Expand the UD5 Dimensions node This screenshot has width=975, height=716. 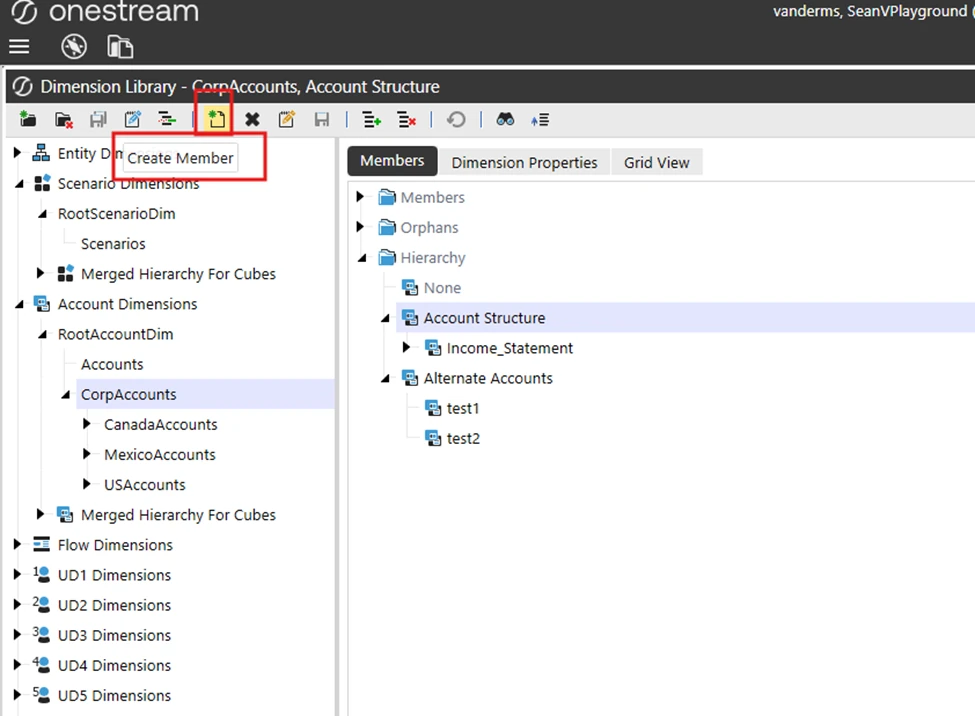(17, 694)
